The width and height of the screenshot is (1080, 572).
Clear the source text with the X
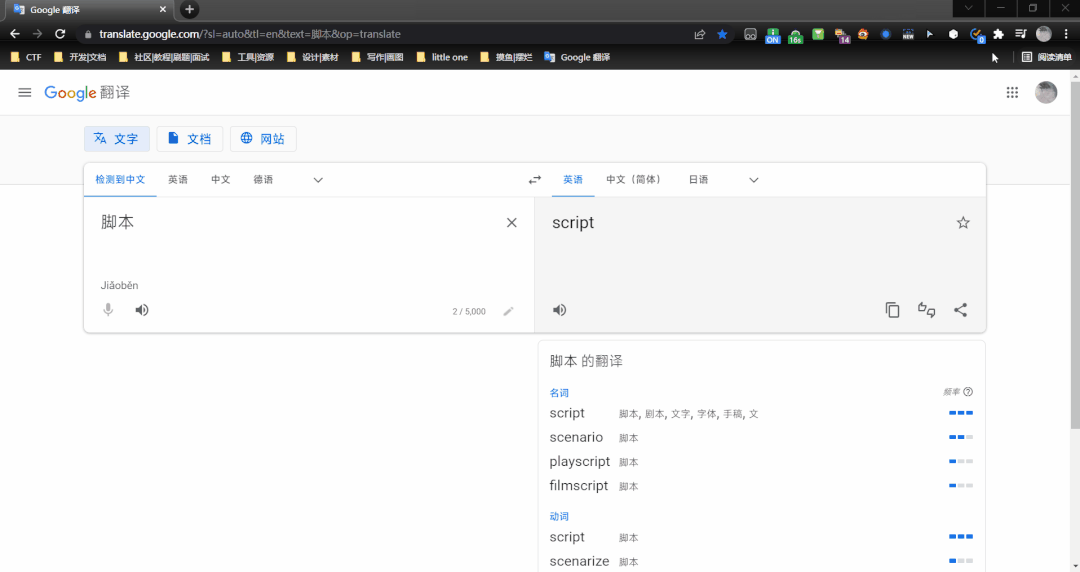tap(511, 223)
